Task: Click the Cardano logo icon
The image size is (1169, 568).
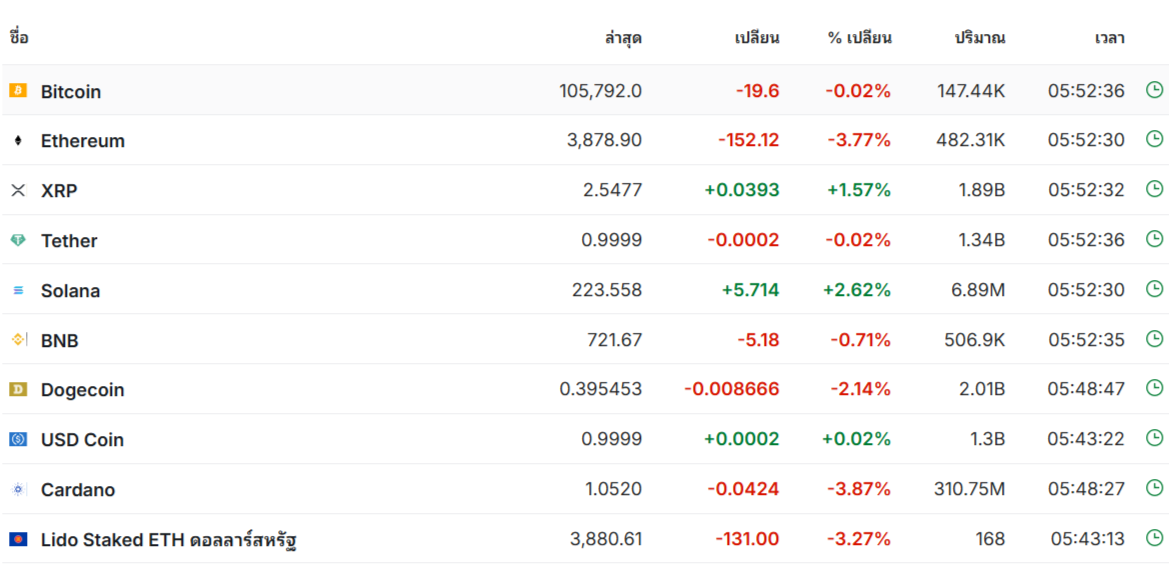Action: (x=18, y=489)
